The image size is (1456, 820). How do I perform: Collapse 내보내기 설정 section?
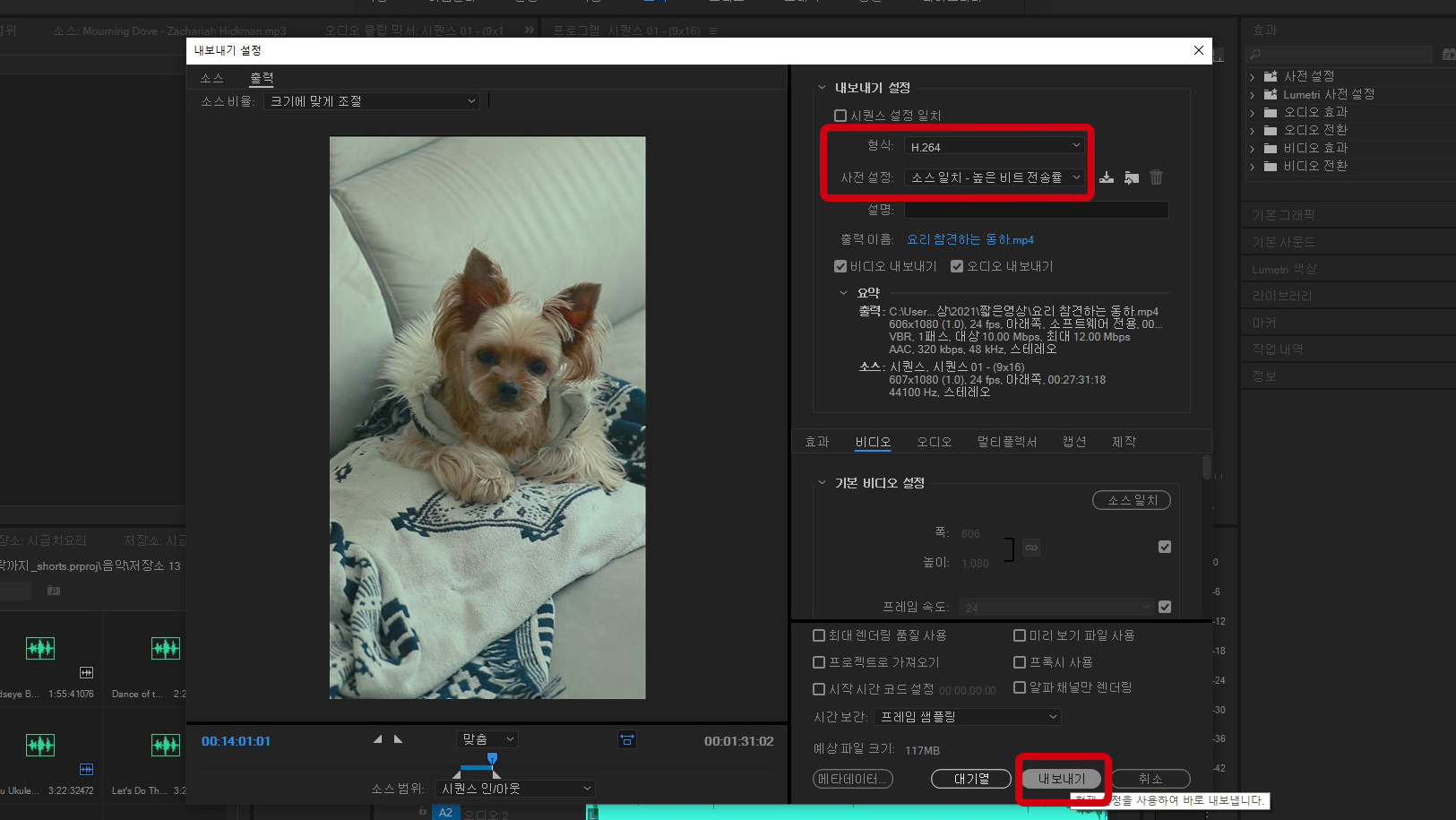coord(822,88)
